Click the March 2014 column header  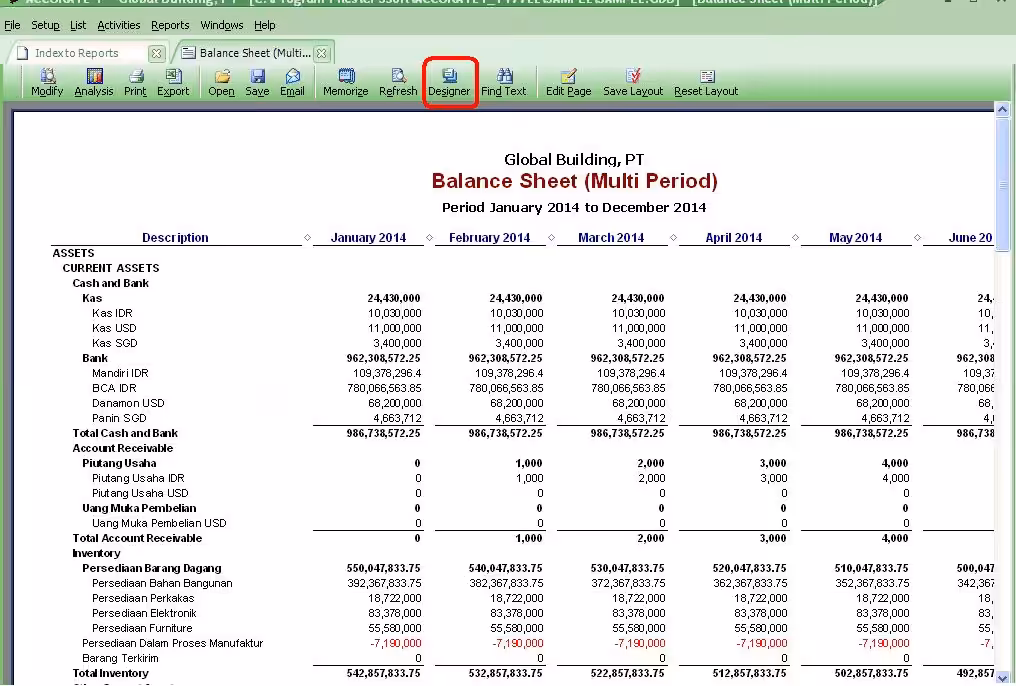pyautogui.click(x=611, y=238)
